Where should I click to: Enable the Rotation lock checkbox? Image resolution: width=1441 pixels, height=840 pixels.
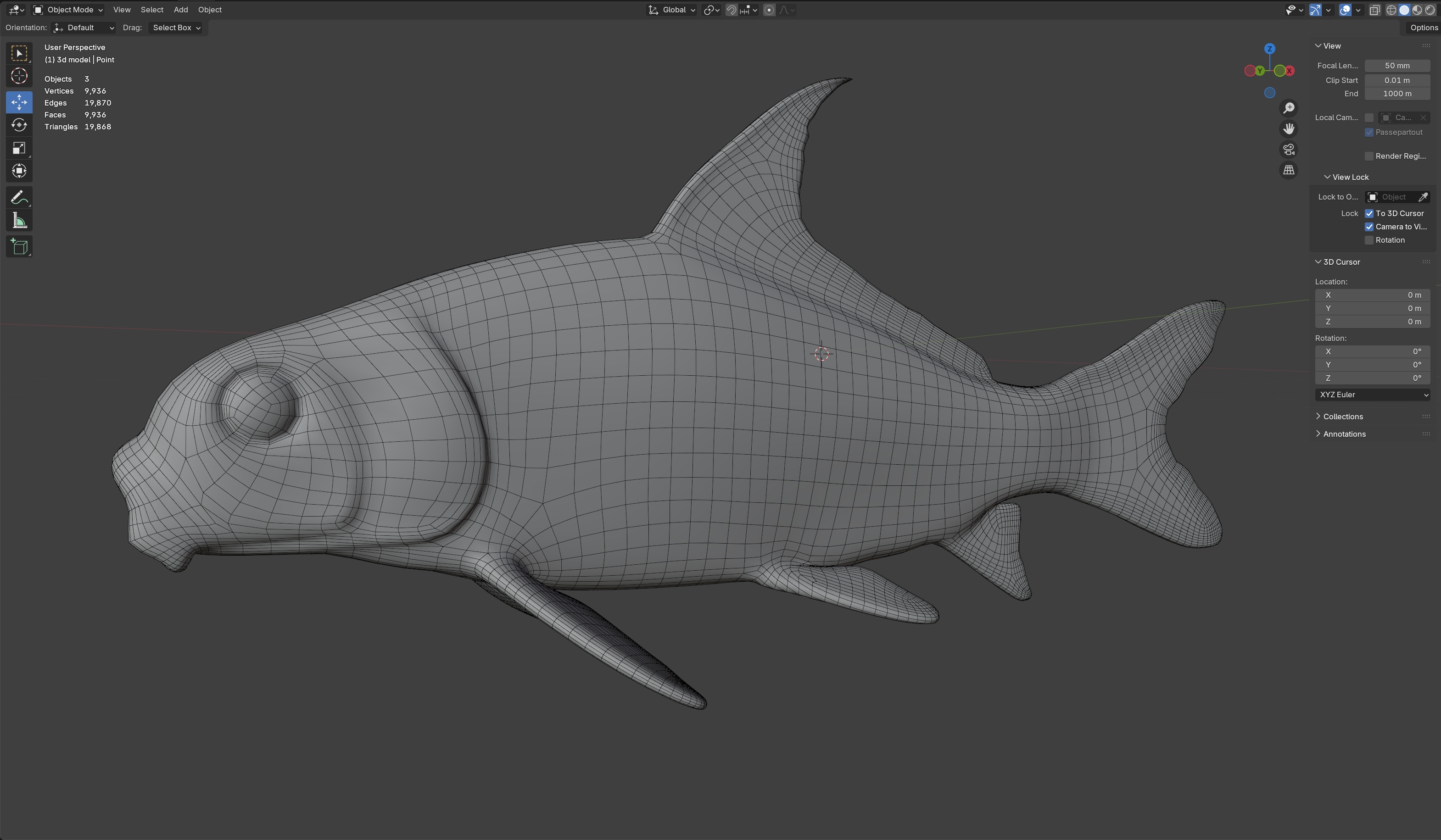click(1369, 240)
